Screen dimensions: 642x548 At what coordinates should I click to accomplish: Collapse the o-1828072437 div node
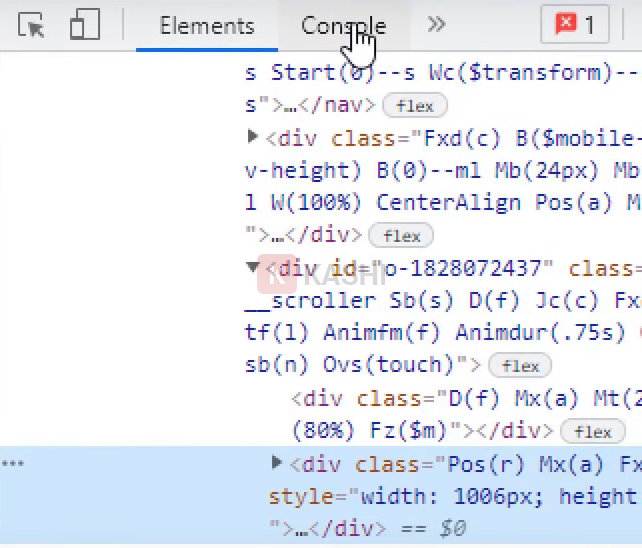(253, 268)
